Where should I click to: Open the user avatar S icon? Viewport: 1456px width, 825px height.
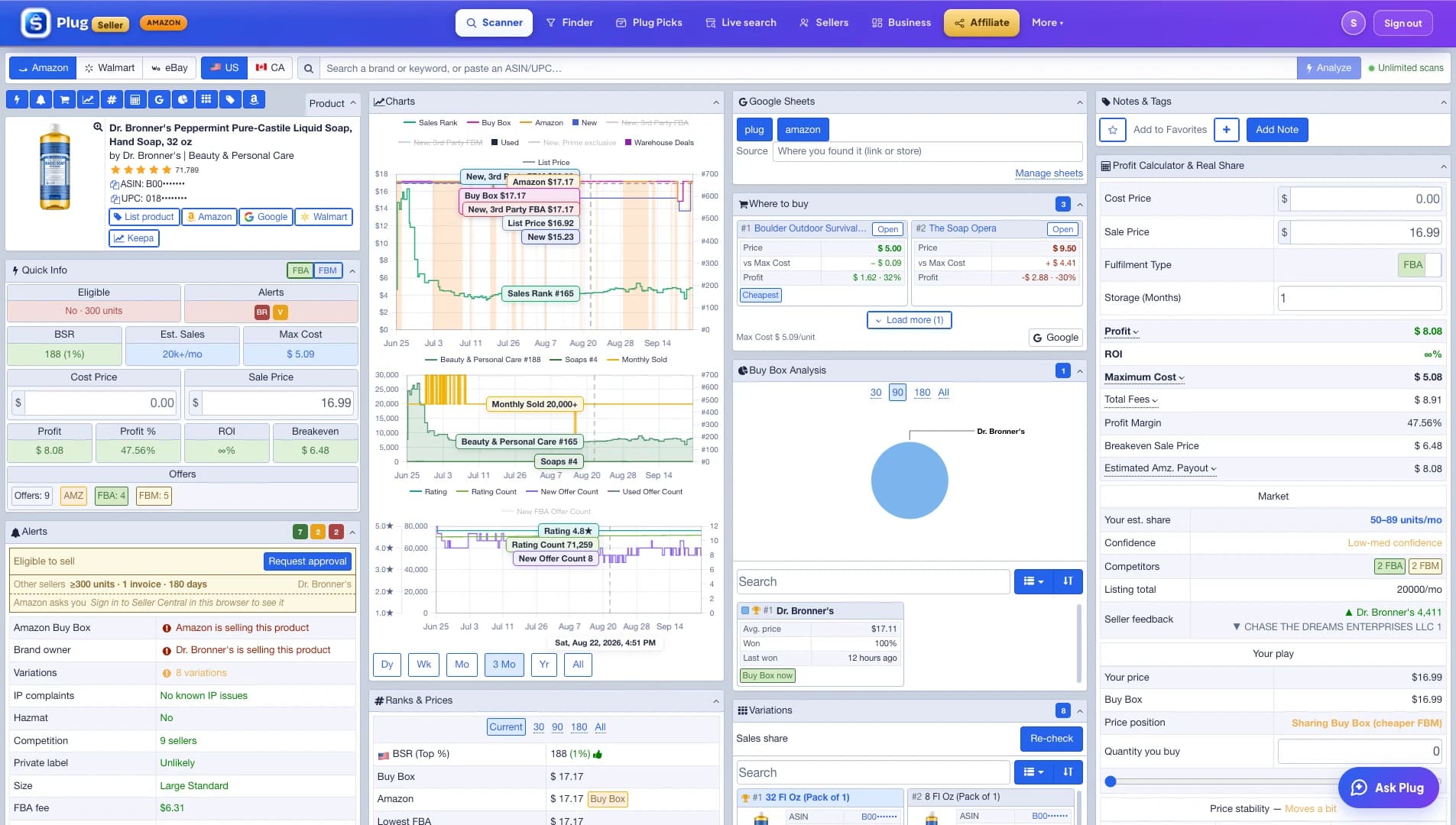tap(1353, 23)
